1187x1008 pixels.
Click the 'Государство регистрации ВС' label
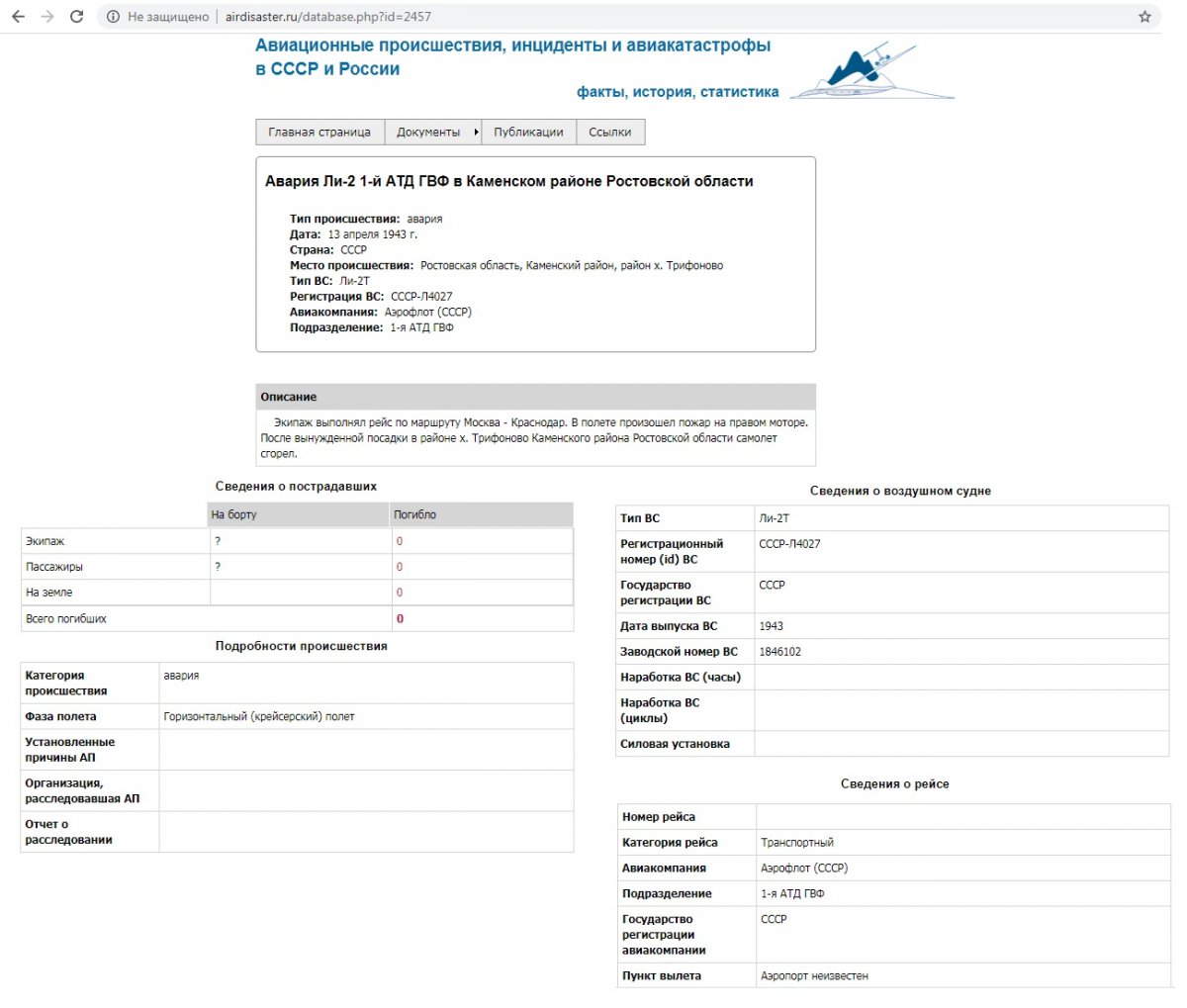(666, 593)
